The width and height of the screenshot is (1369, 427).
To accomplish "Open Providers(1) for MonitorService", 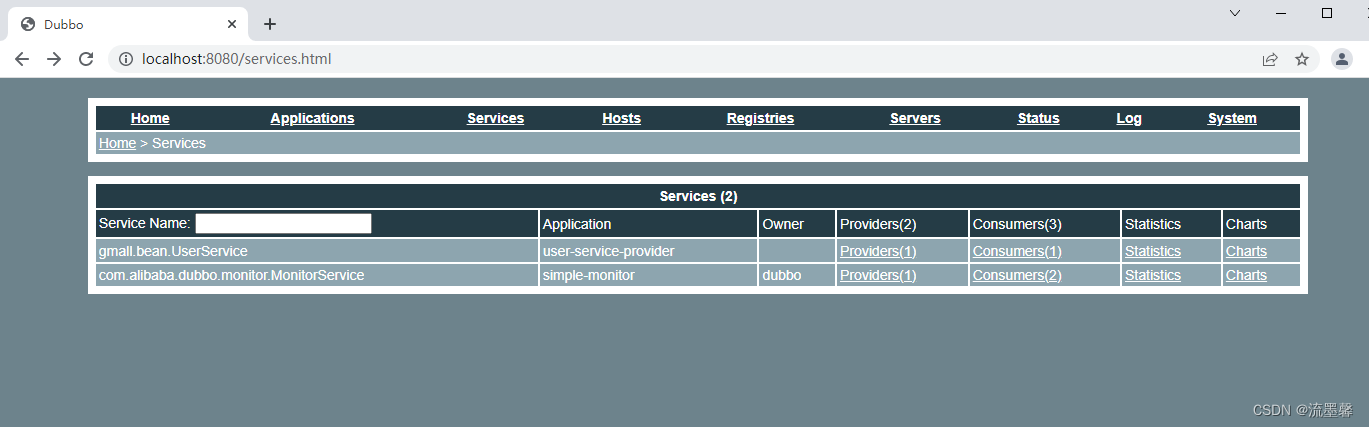I will pos(878,275).
